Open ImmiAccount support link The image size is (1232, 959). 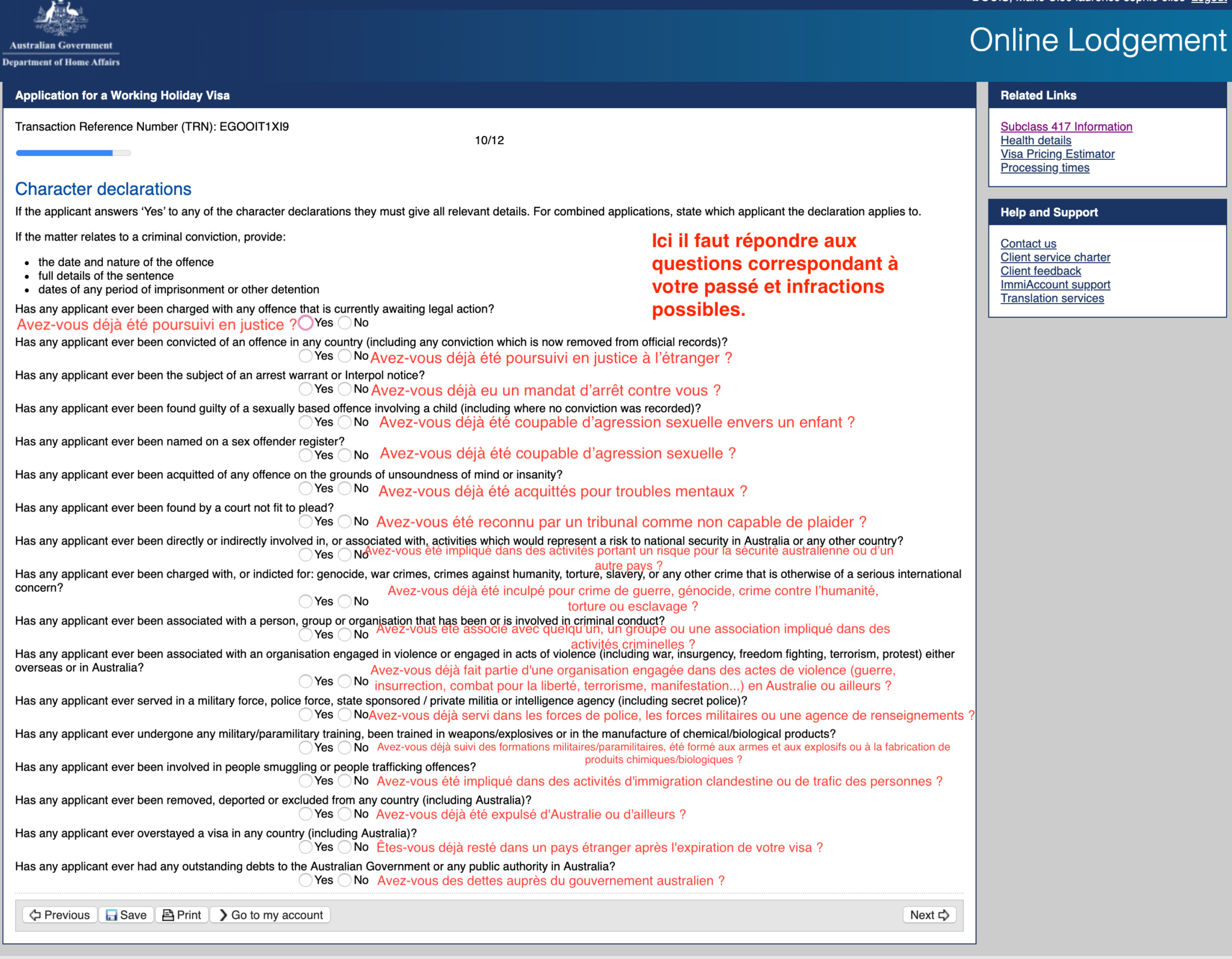1055,285
